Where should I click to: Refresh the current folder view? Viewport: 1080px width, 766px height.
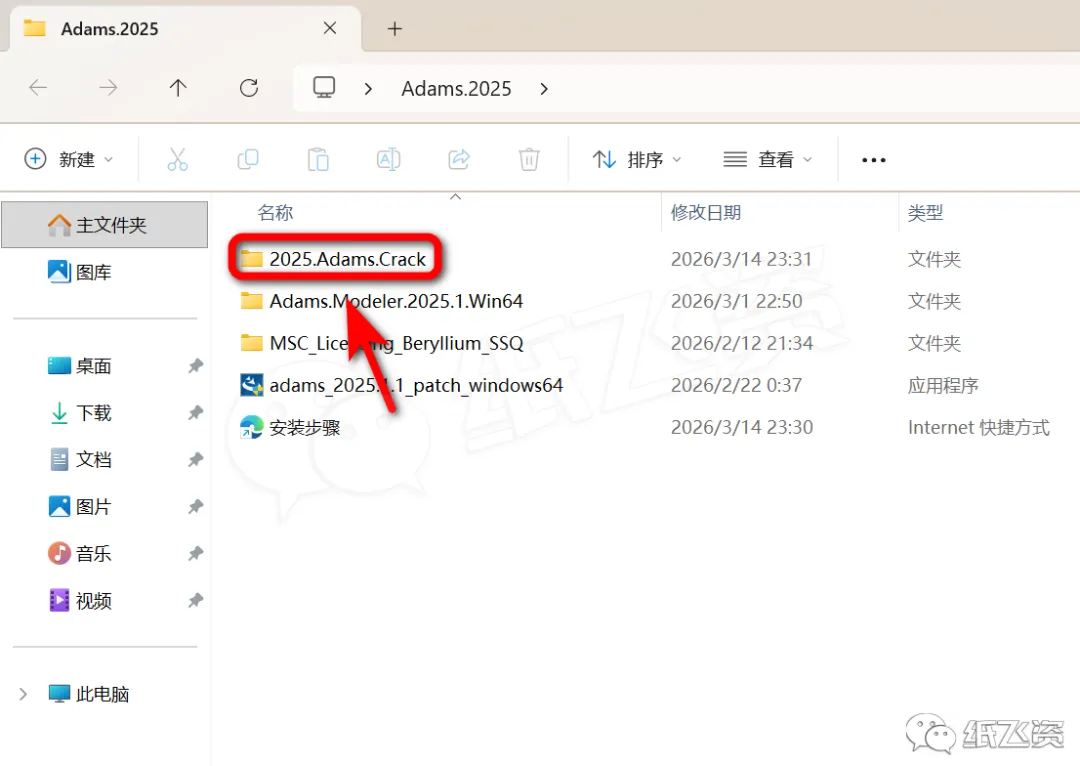click(x=249, y=87)
